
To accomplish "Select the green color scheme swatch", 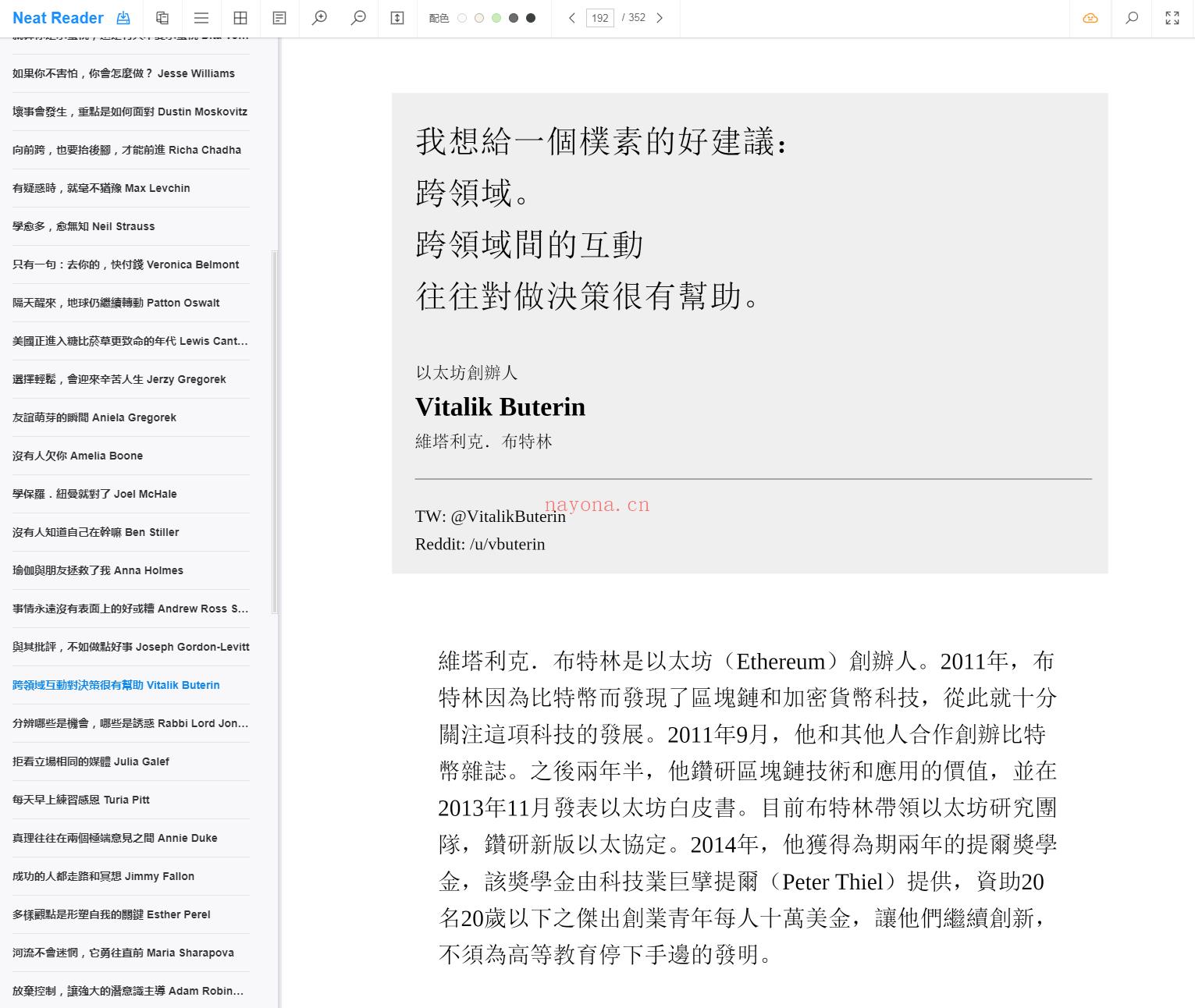I will (496, 18).
